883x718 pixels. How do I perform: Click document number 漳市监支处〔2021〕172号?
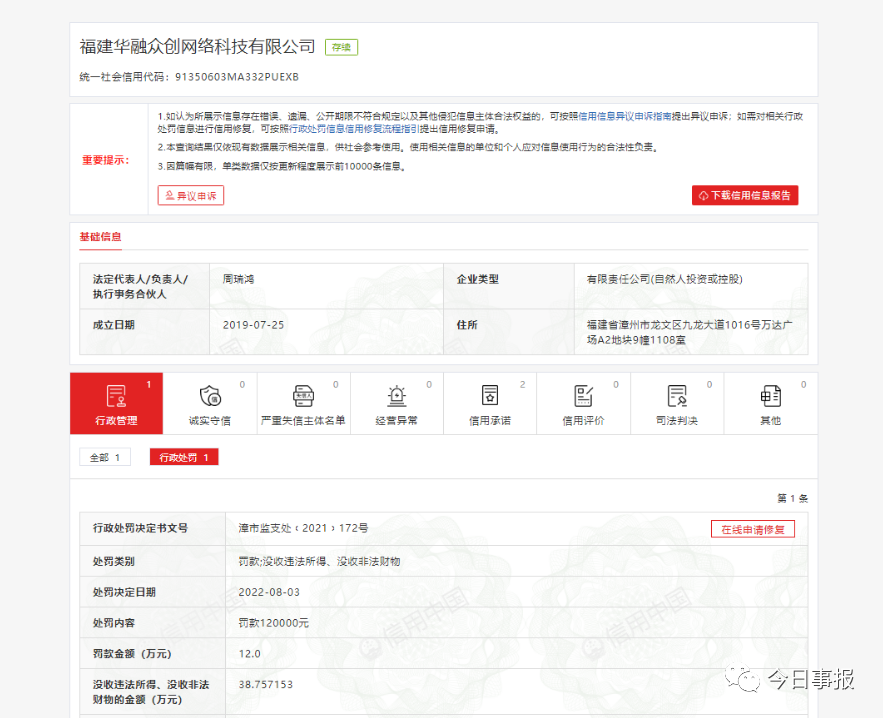(304, 528)
